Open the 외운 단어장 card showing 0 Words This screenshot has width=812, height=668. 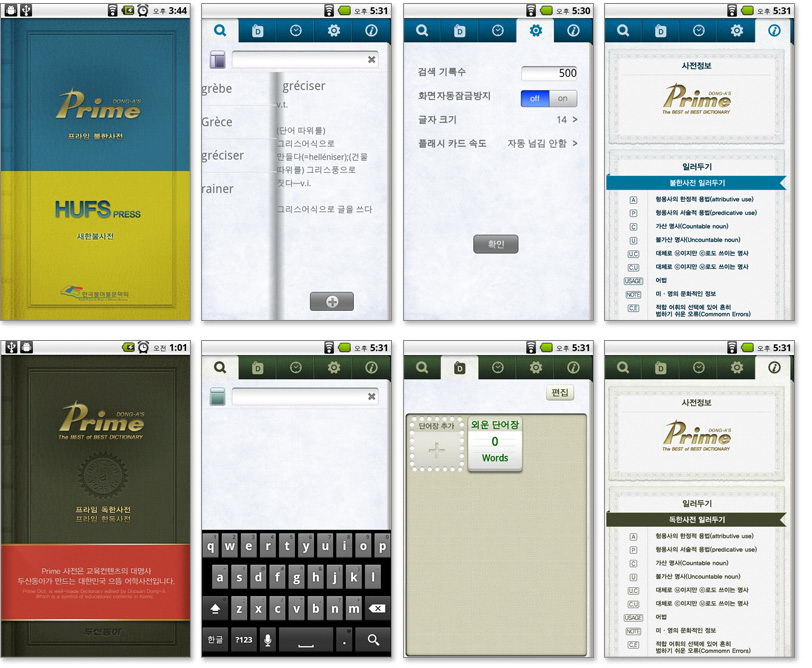coord(495,445)
